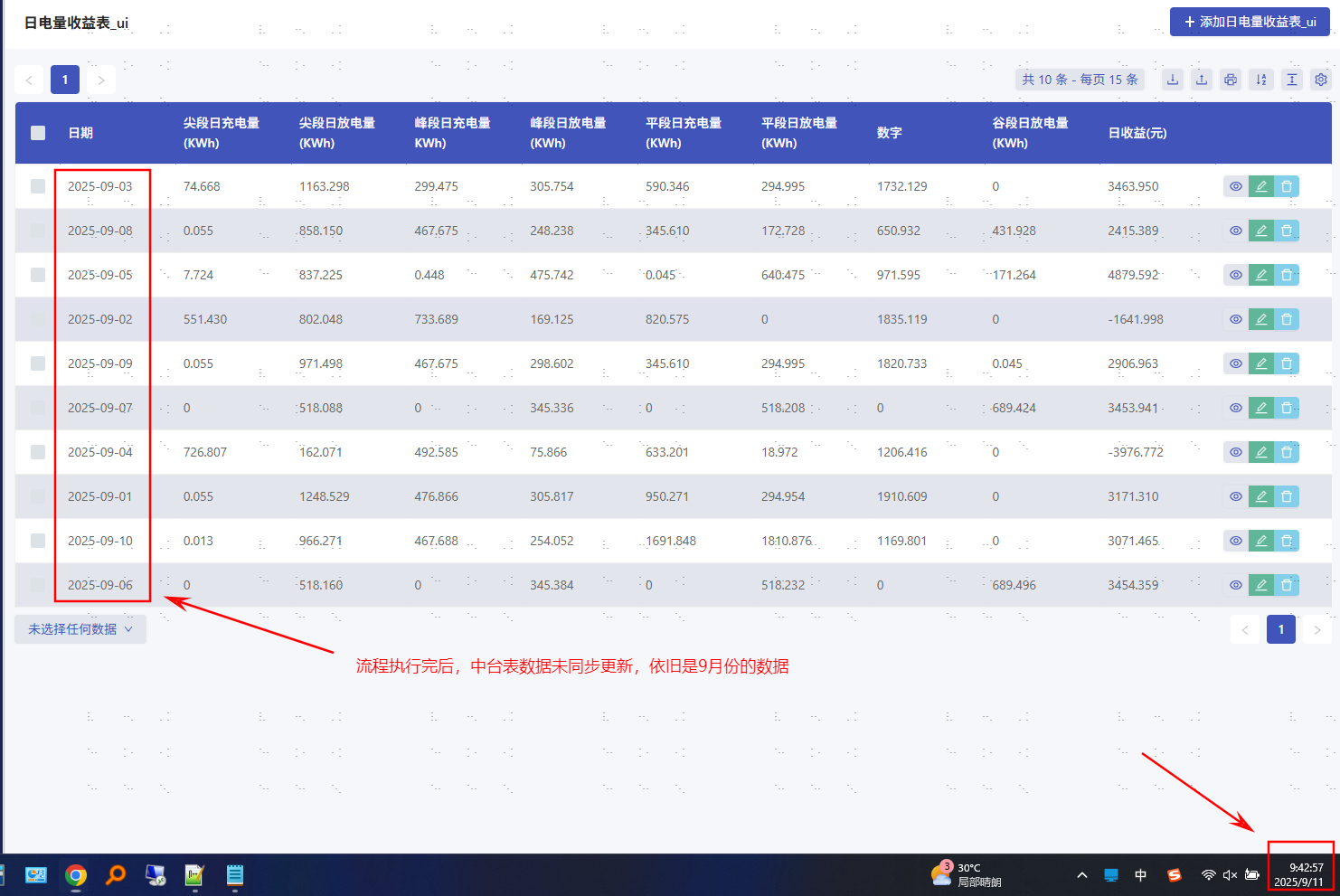
Task: Edit the 2025-09-05 row
Action: 1261,275
